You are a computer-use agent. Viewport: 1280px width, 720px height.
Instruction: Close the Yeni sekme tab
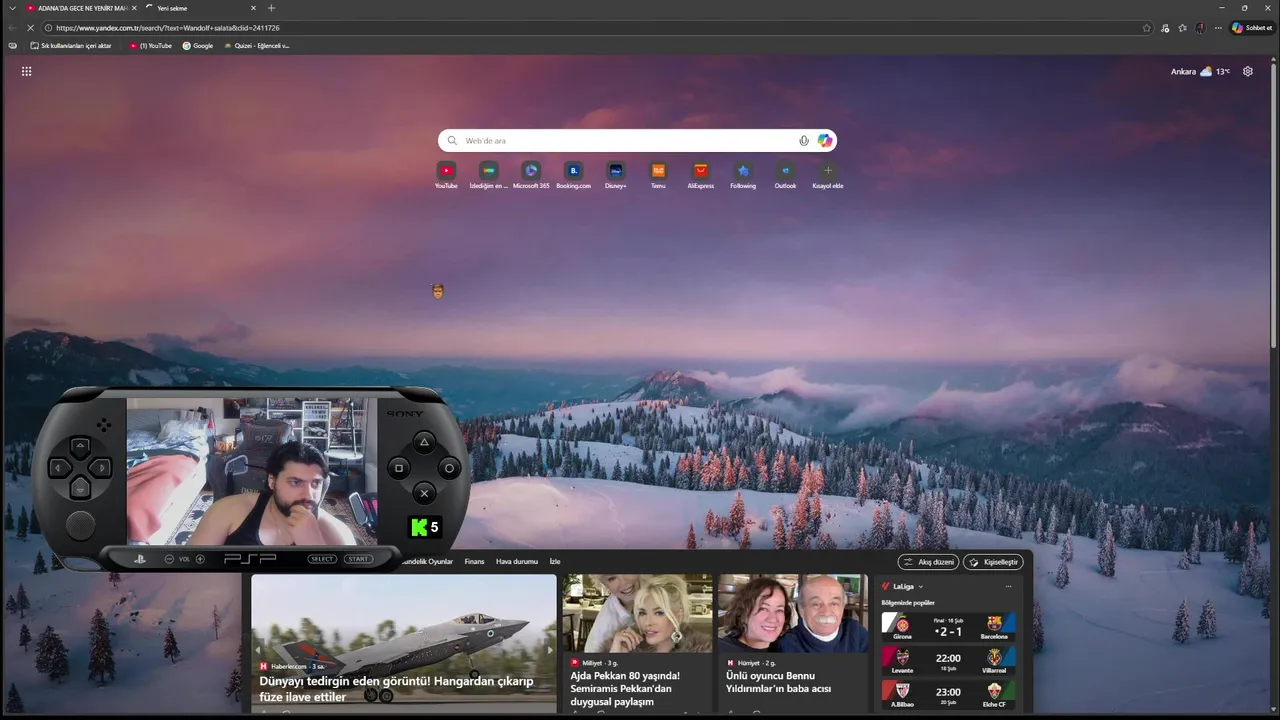pos(253,8)
